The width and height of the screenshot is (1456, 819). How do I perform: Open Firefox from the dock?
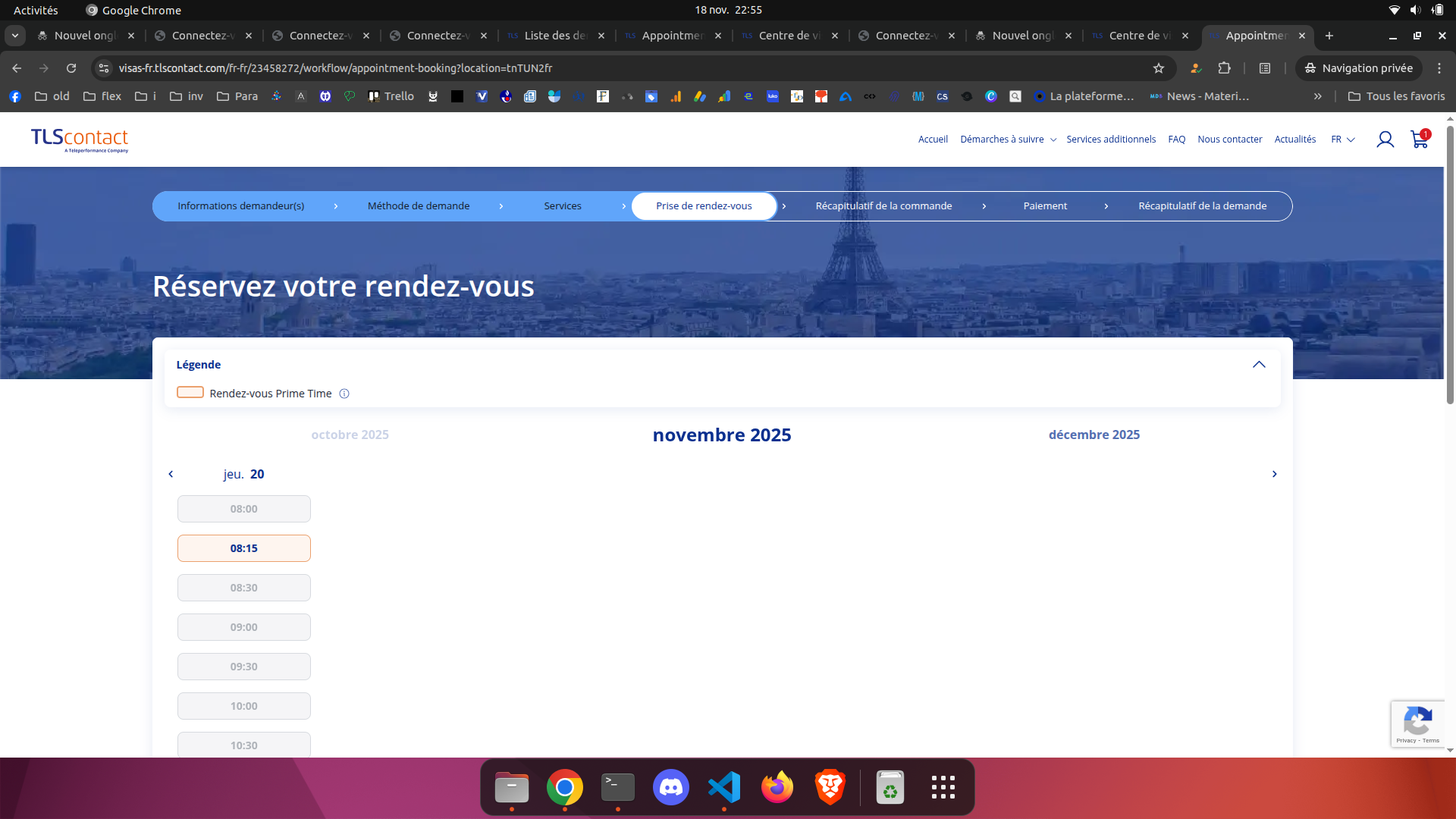click(777, 787)
